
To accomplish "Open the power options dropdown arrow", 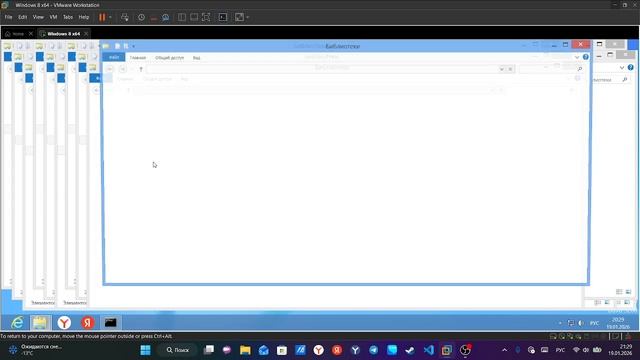I will coord(110,17).
